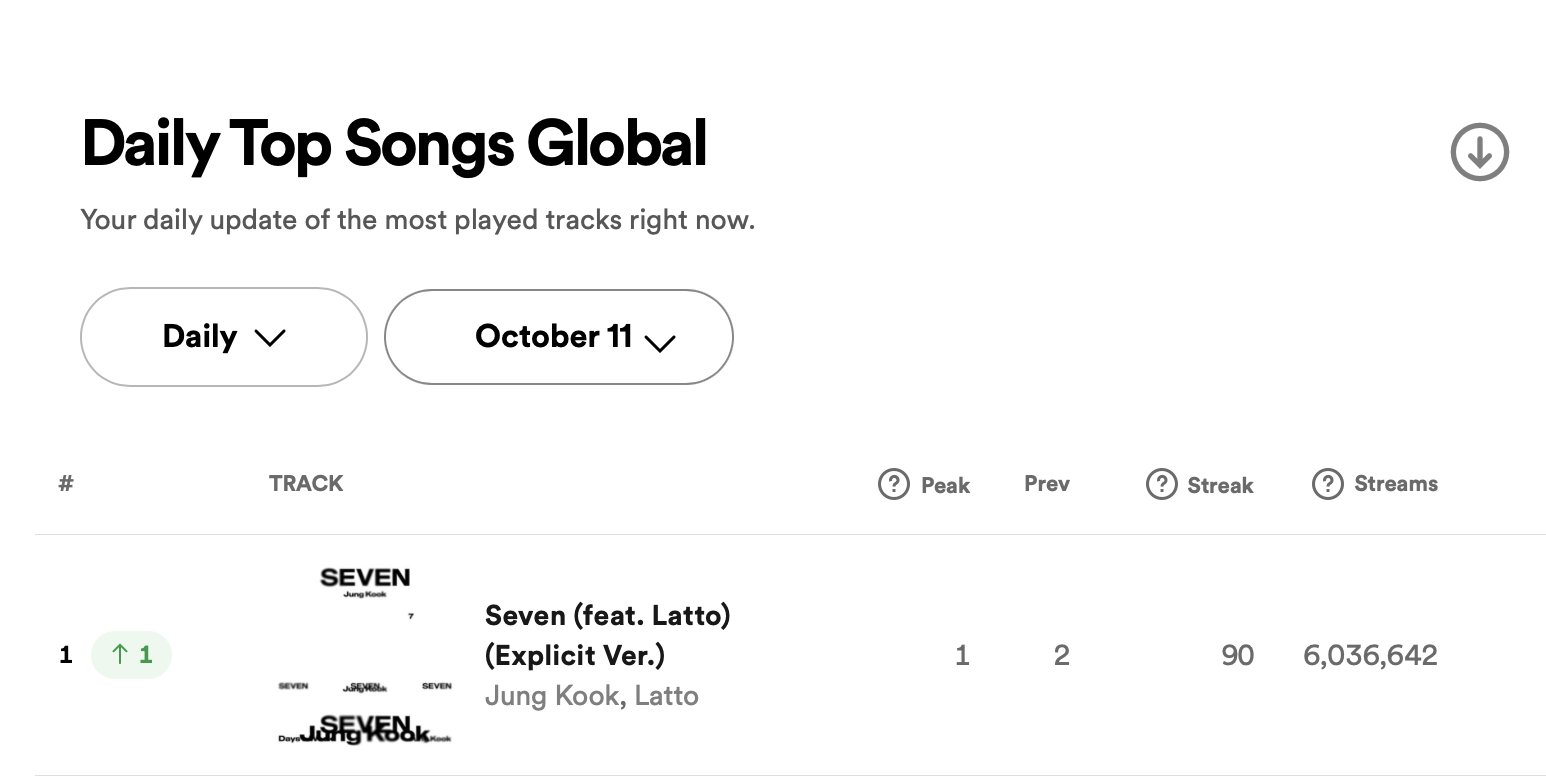Click the Peak column label
This screenshot has width=1546, height=776.
tap(945, 486)
